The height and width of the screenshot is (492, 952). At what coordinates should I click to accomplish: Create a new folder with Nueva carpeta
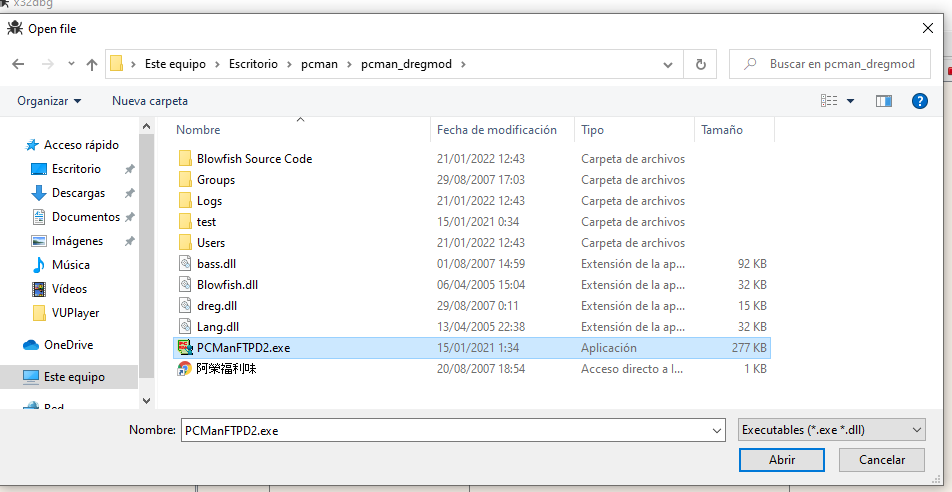[150, 101]
